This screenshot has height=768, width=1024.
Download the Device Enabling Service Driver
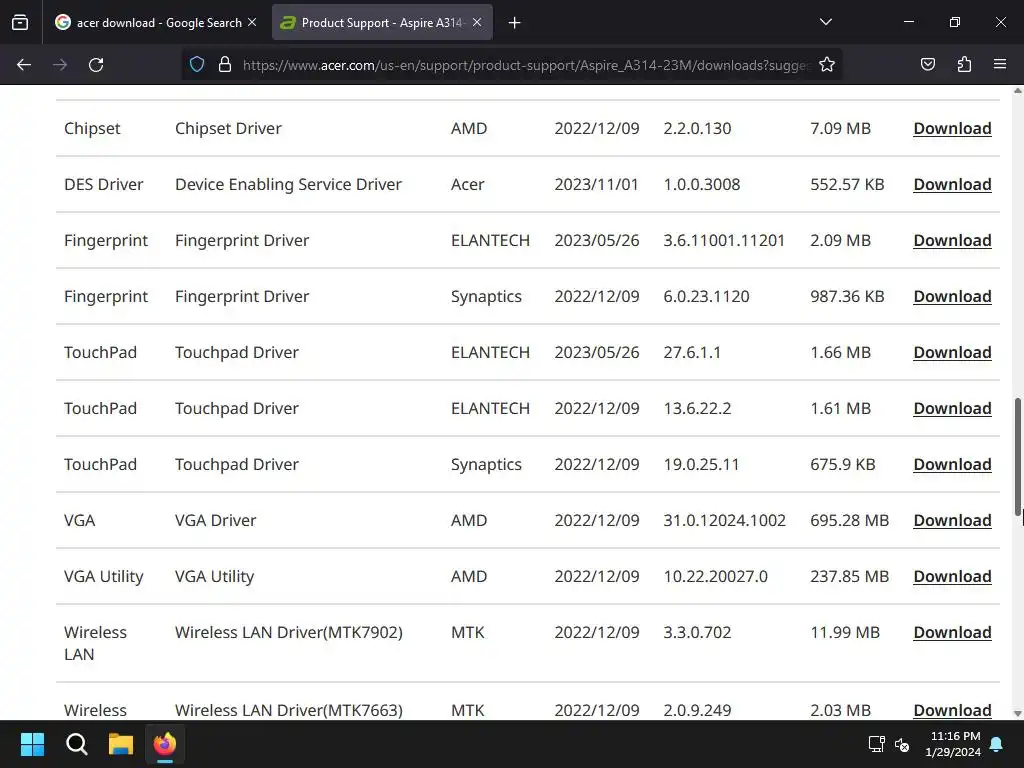952,185
